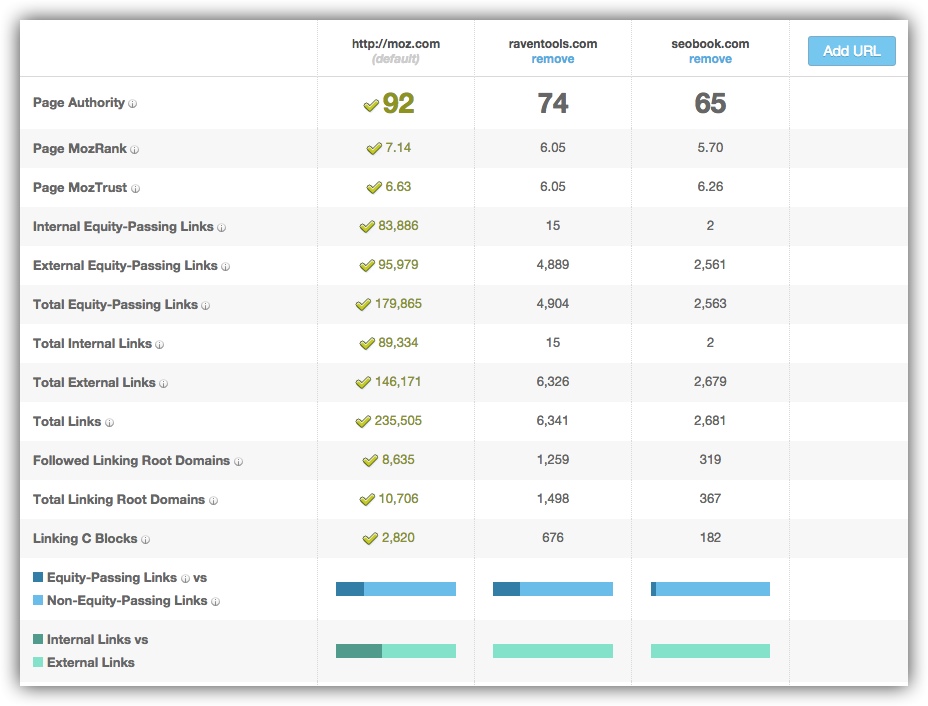Click moz.com internal vs external links bar

[x=396, y=651]
